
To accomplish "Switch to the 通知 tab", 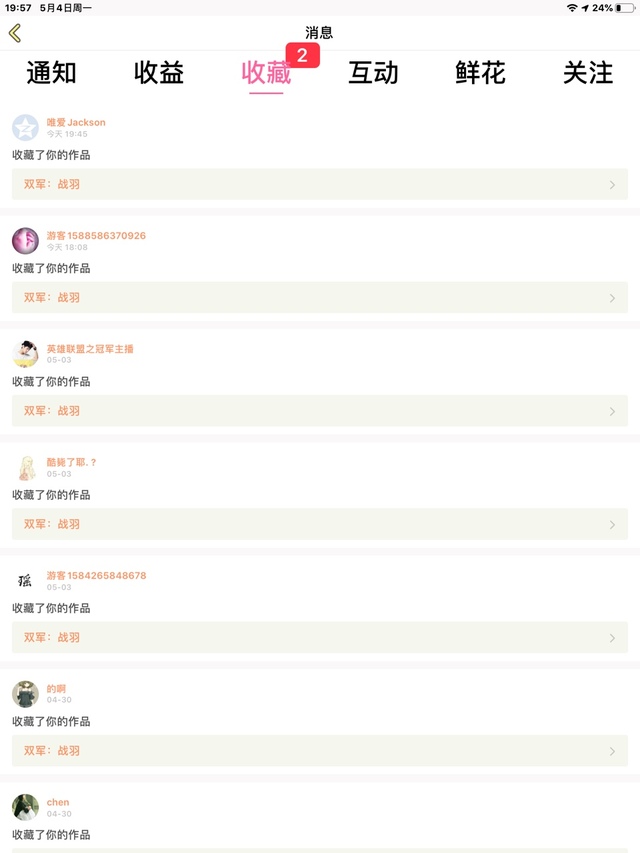I will pos(51,73).
